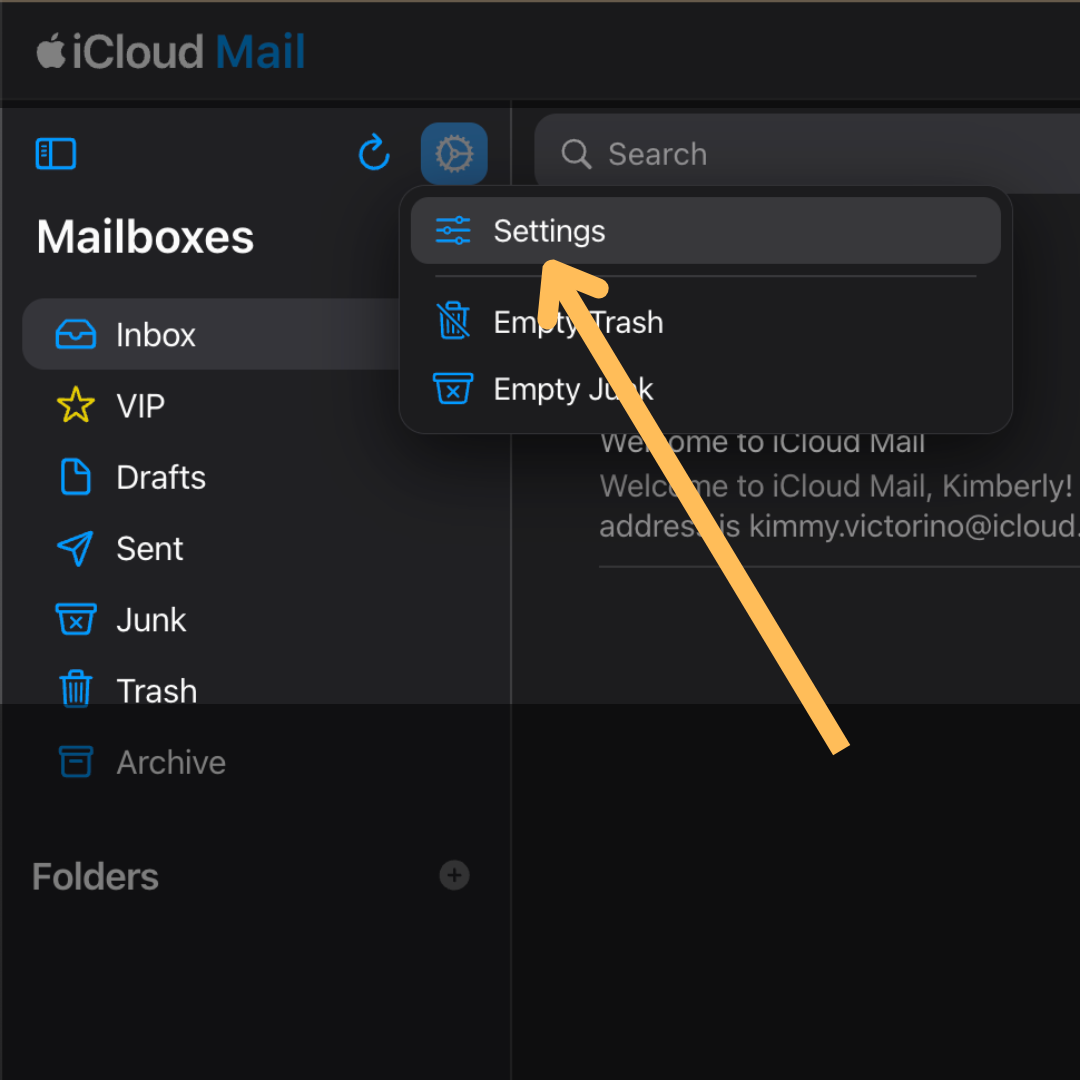This screenshot has width=1080, height=1080.
Task: Click the Mailboxes heading
Action: pyautogui.click(x=145, y=237)
